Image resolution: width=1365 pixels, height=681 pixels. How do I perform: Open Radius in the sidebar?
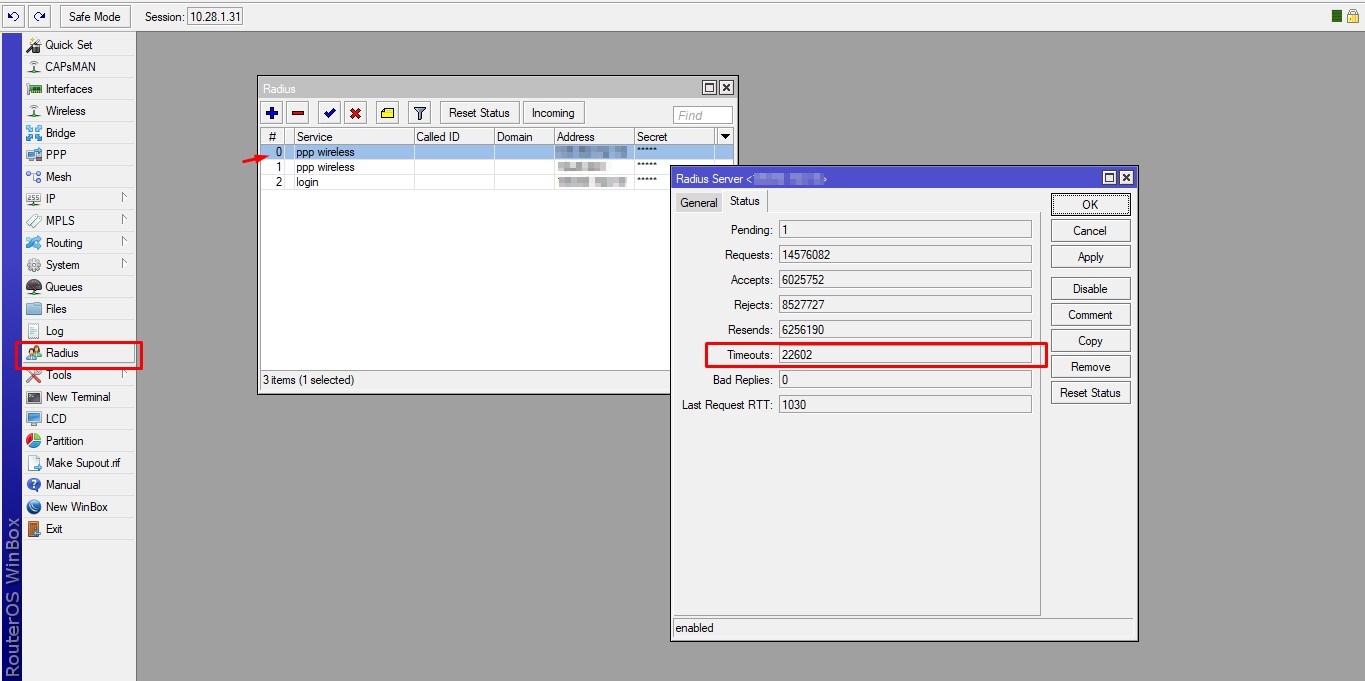tap(79, 353)
